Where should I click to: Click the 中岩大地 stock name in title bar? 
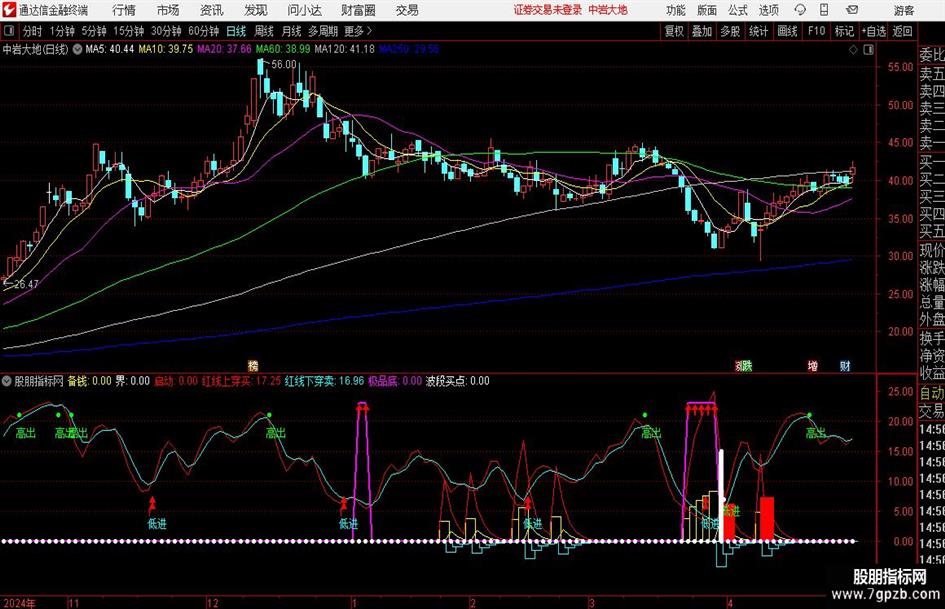[x=608, y=10]
